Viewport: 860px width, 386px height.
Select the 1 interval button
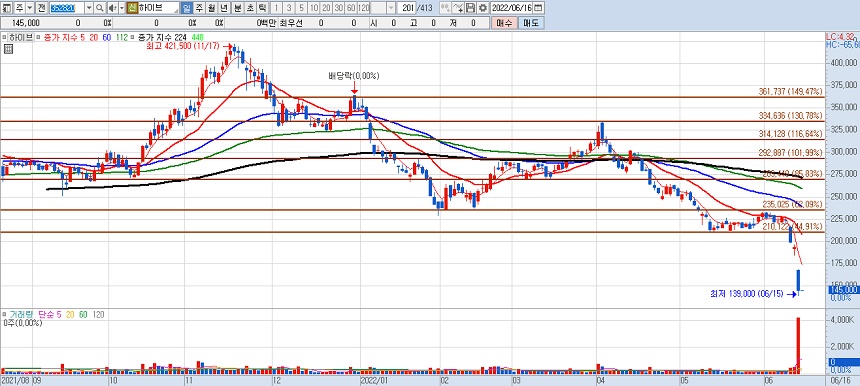click(276, 8)
